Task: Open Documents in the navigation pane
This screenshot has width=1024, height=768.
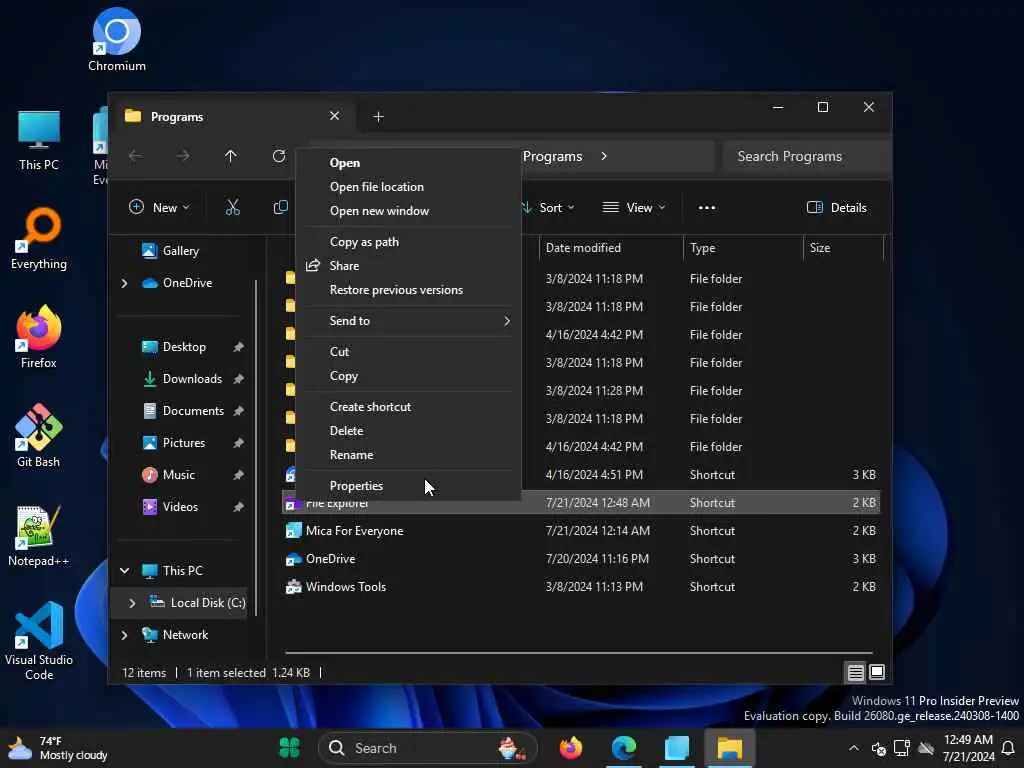Action: pos(184,411)
